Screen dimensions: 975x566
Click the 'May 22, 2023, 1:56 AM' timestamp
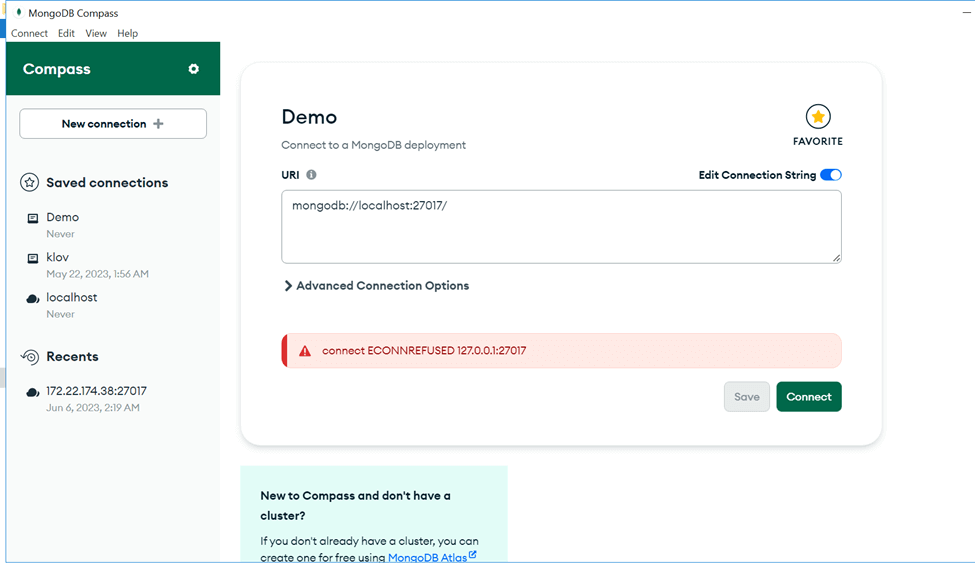coord(98,274)
